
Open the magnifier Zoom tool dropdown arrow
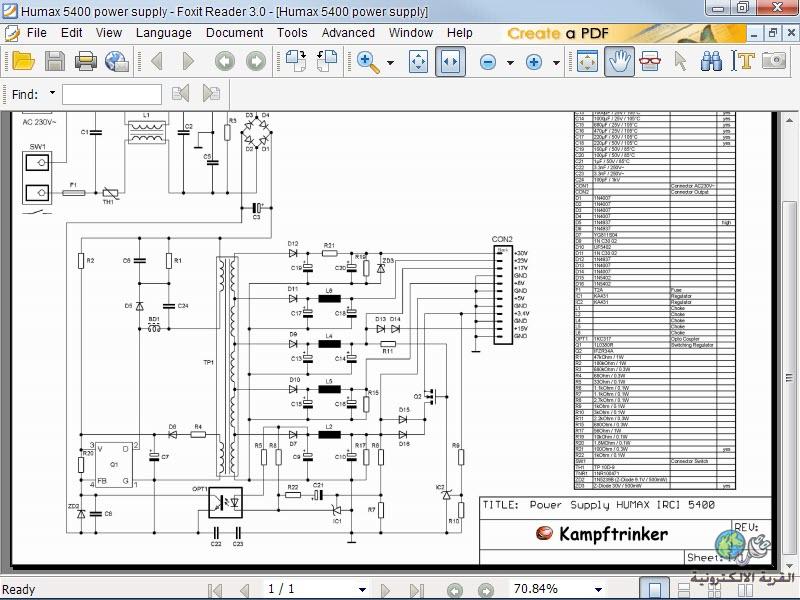tap(390, 63)
